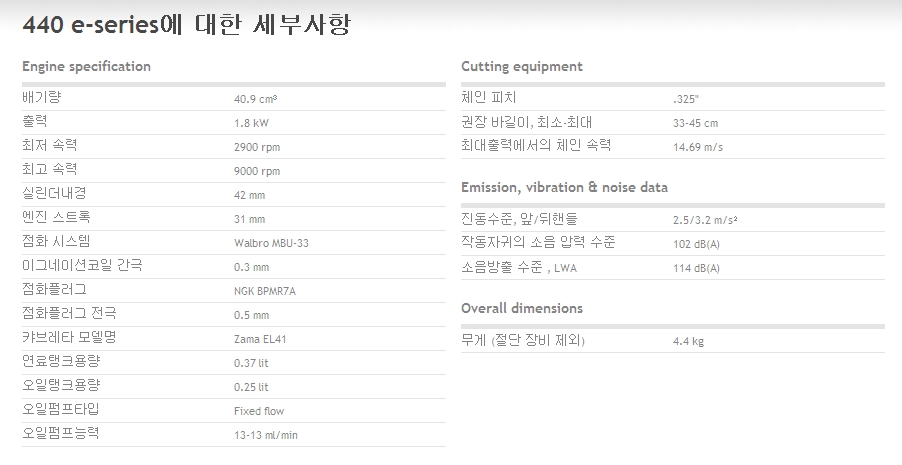Select the value '14.69 m/s'
The width and height of the screenshot is (902, 465).
(x=698, y=147)
